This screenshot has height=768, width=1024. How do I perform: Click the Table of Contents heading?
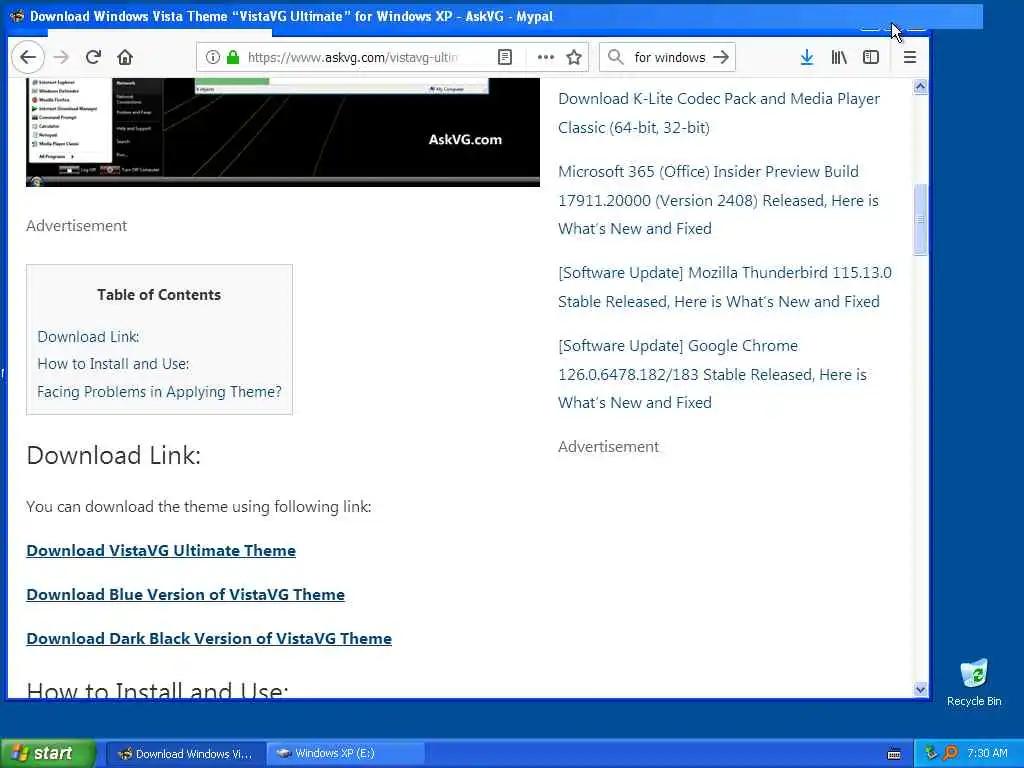click(x=159, y=295)
